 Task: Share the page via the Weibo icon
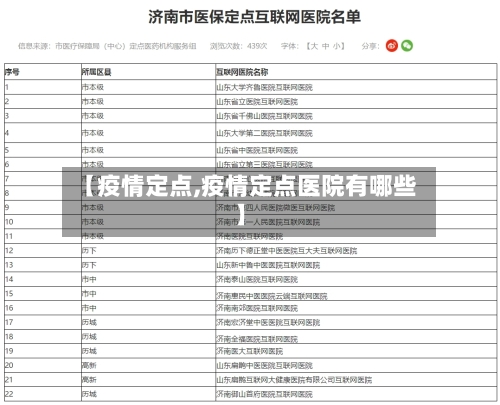coord(392,46)
